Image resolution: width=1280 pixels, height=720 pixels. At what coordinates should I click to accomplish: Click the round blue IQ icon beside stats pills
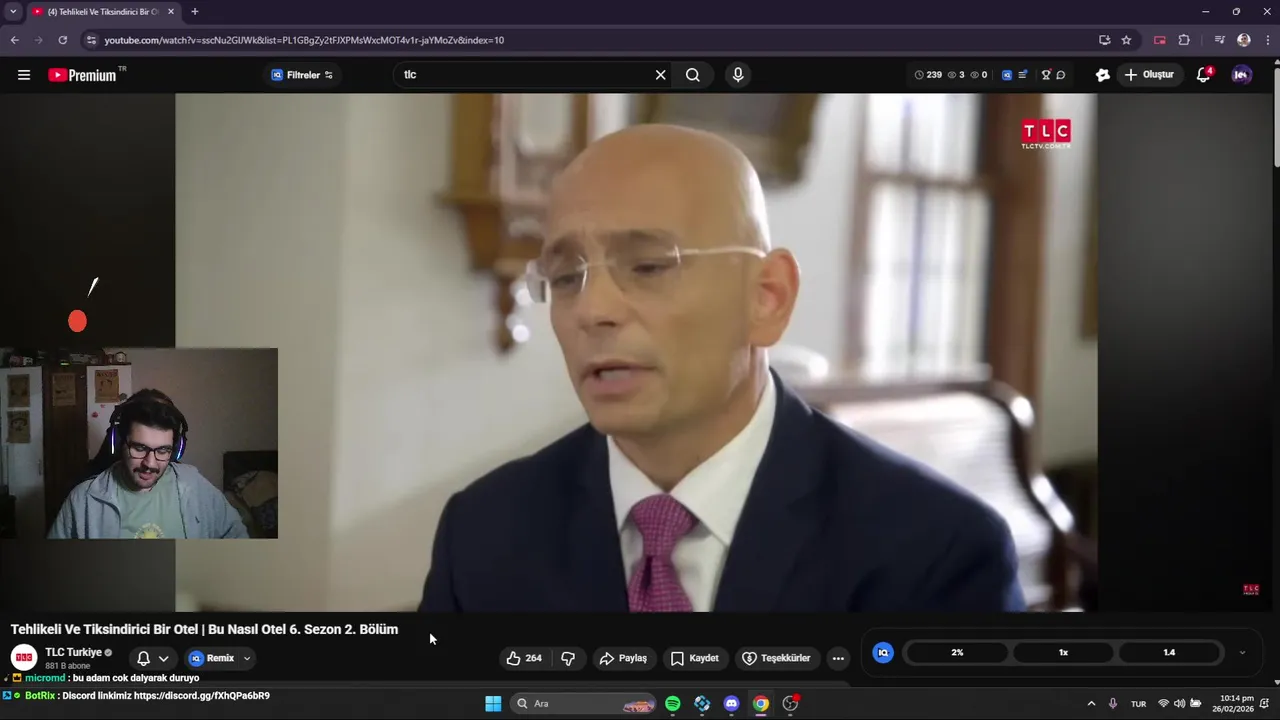[x=883, y=652]
